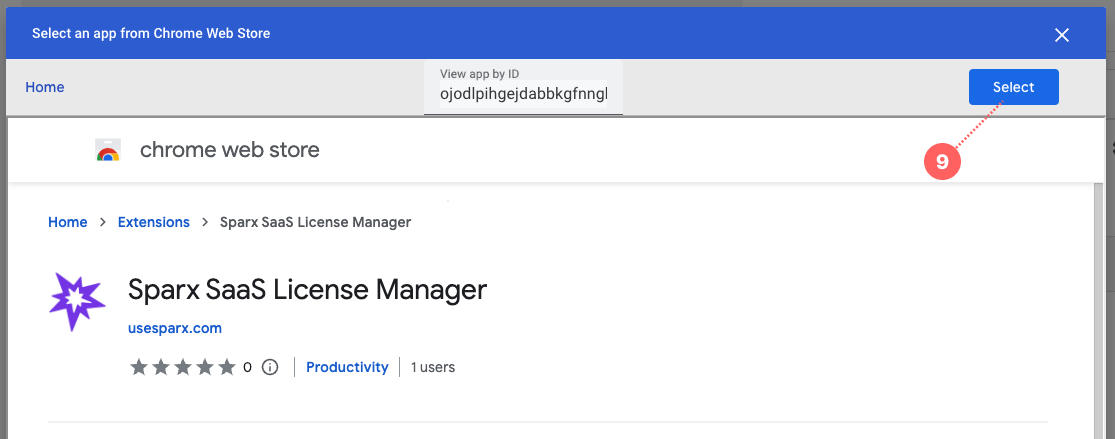This screenshot has height=439, width=1115.
Task: Click the chevron between Home and Extensions
Action: click(103, 222)
